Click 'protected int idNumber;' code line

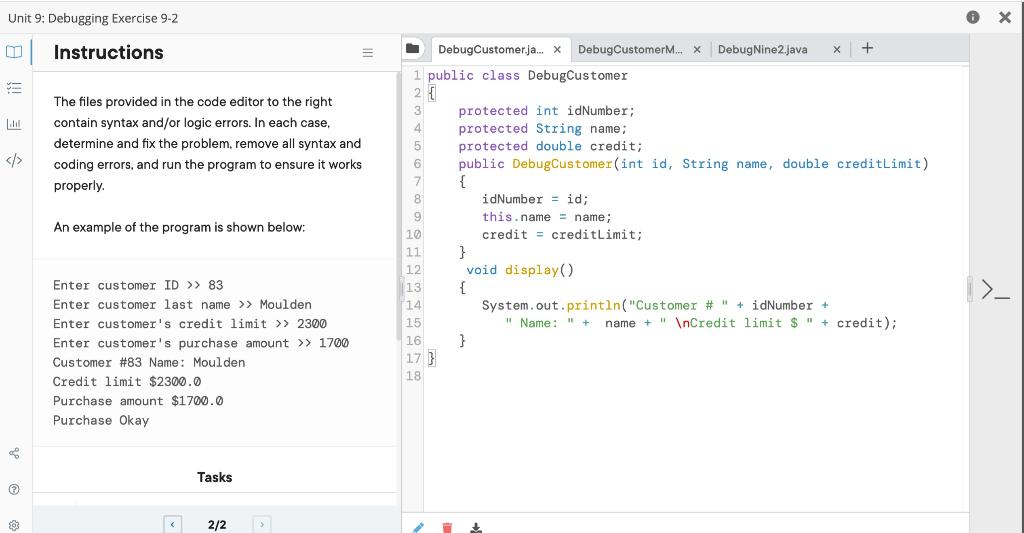tap(546, 111)
